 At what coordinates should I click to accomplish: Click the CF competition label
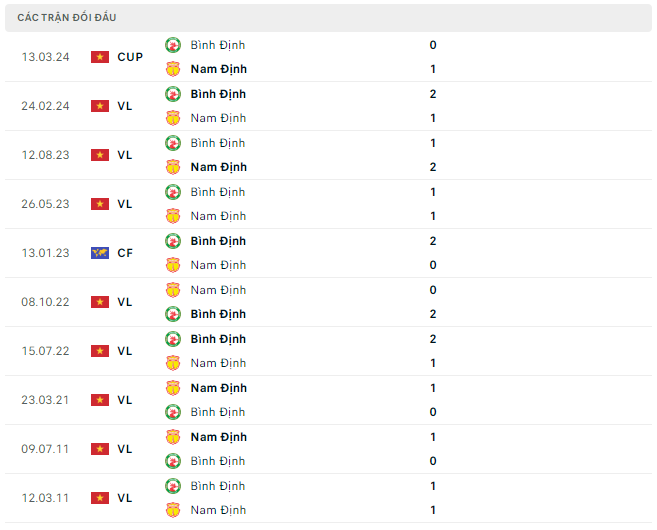tap(125, 253)
